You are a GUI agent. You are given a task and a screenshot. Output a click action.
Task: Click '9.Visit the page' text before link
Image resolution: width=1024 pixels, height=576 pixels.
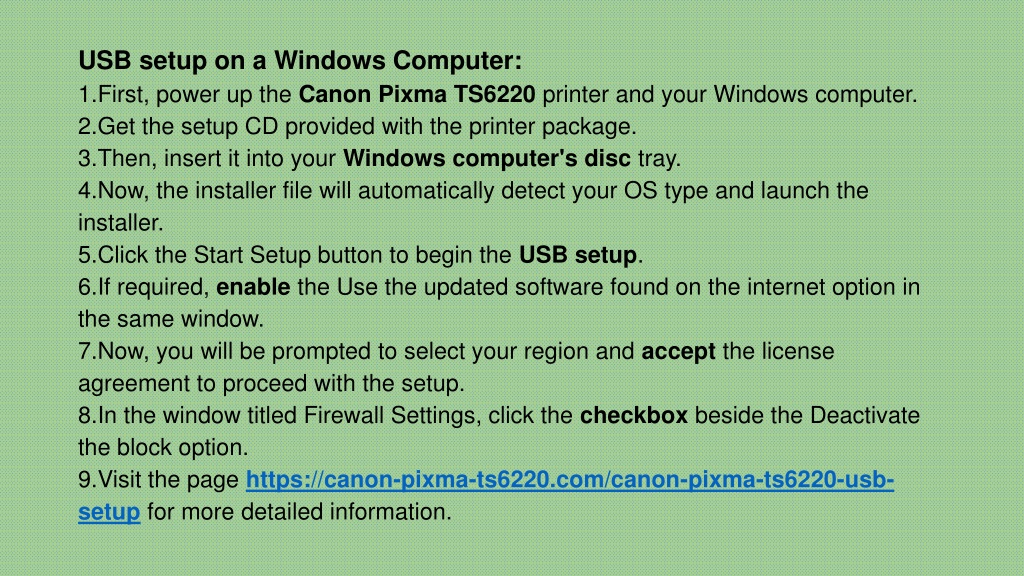[159, 480]
